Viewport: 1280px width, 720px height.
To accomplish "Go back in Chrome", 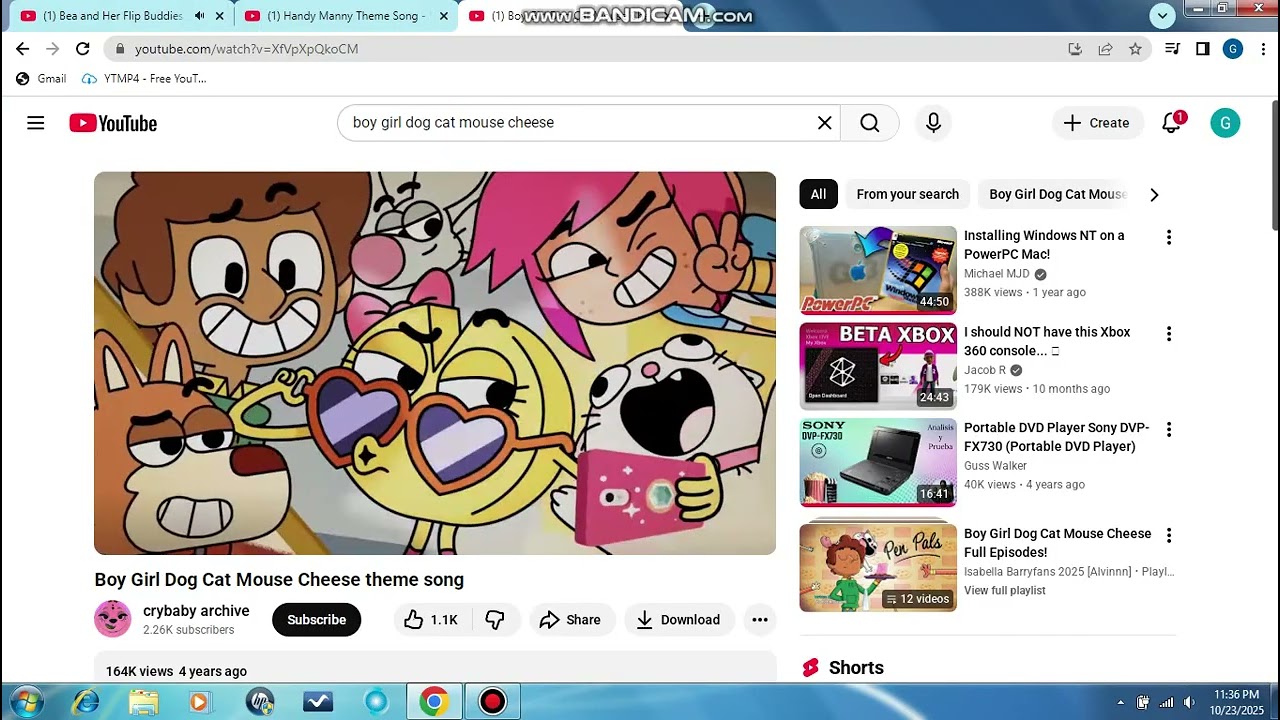I will tap(23, 48).
